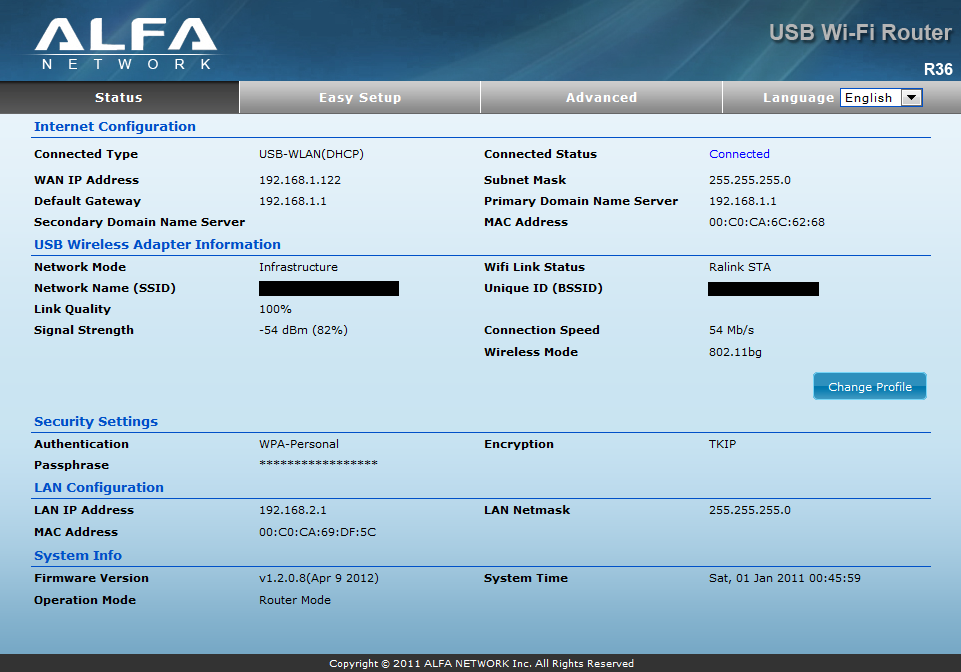Click the Change Profile button
The width and height of the screenshot is (961, 672).
point(870,386)
